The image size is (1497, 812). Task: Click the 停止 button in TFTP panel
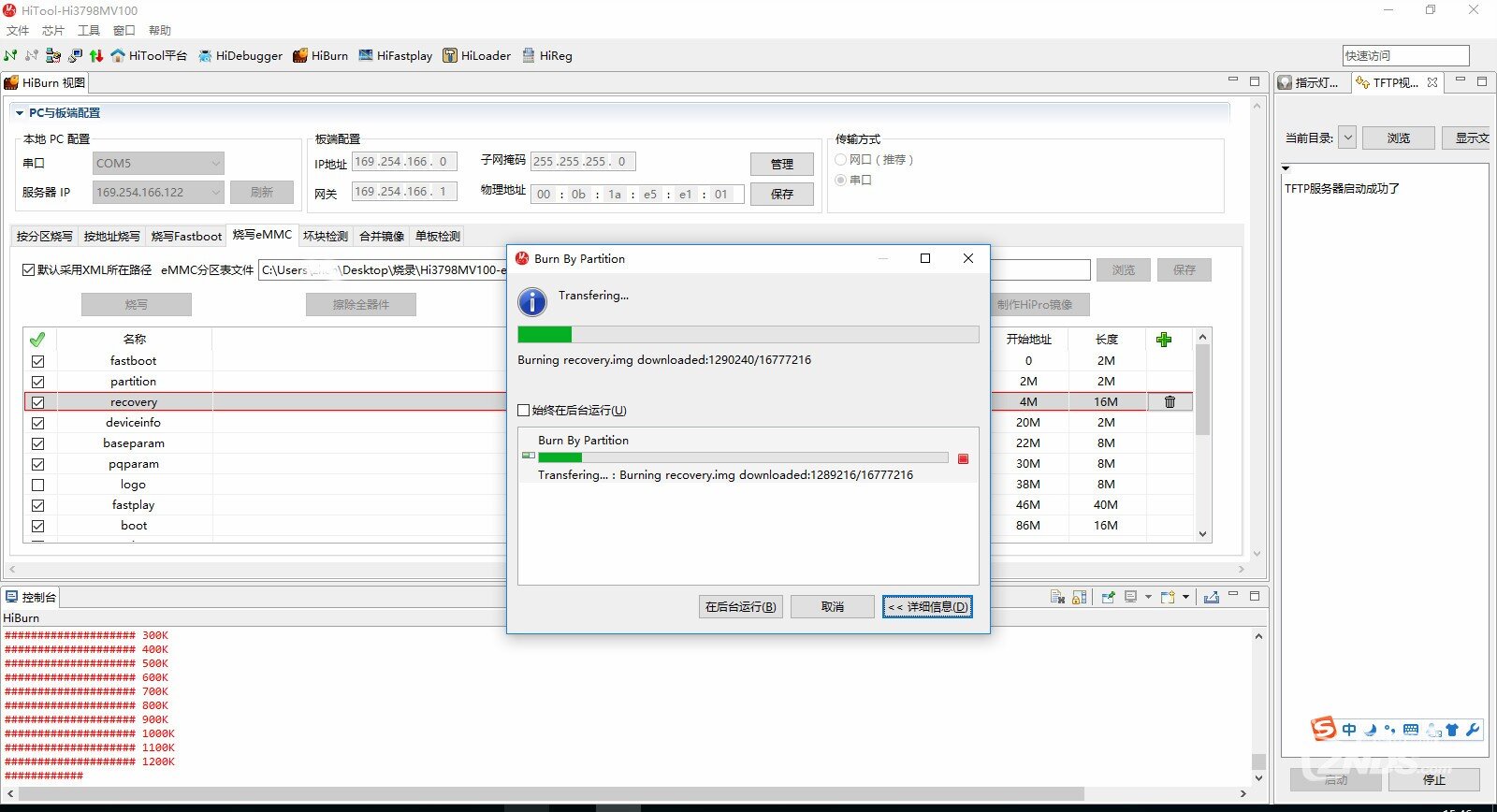point(1434,779)
